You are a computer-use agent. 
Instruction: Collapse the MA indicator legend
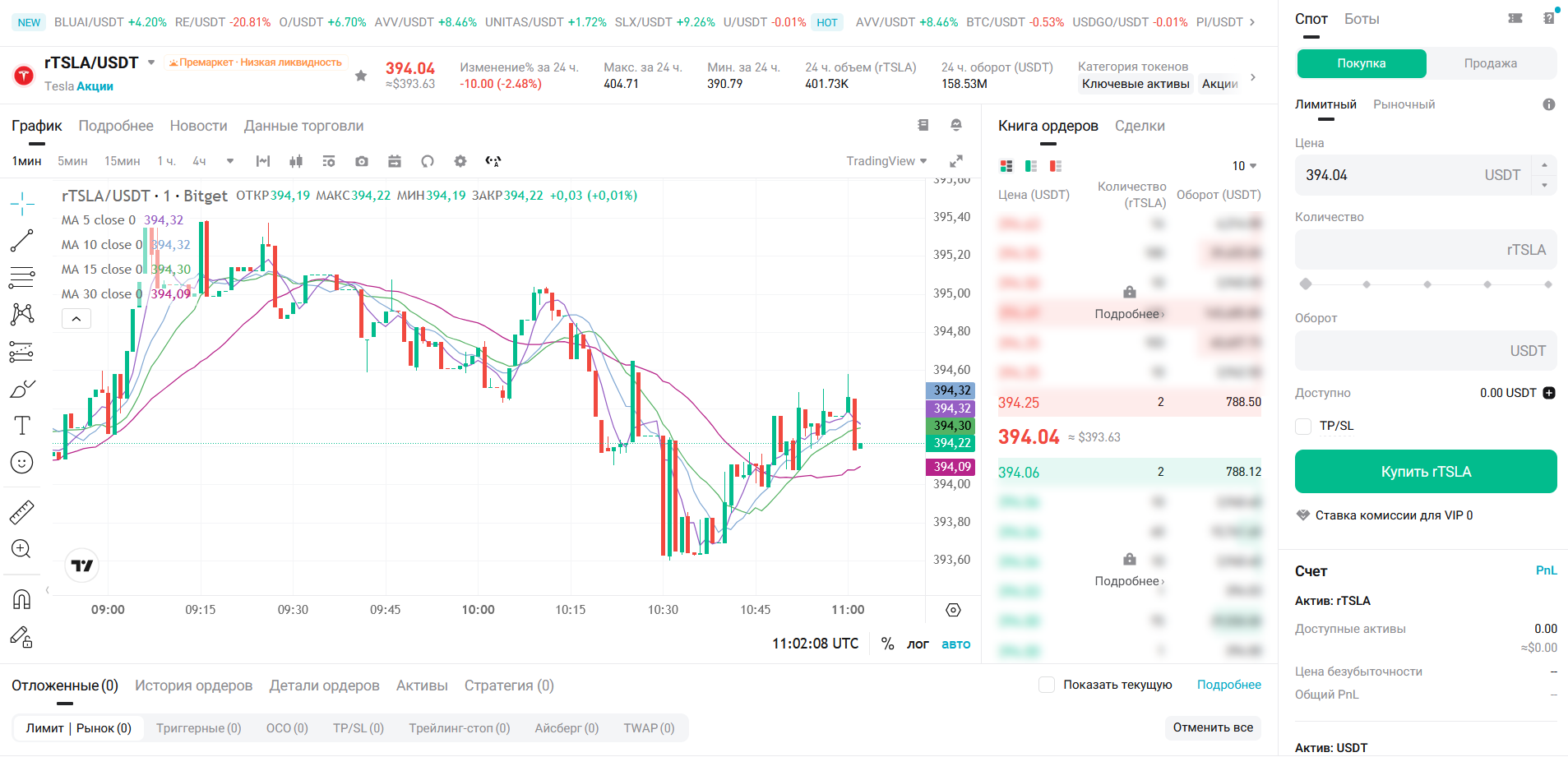pyautogui.click(x=76, y=319)
